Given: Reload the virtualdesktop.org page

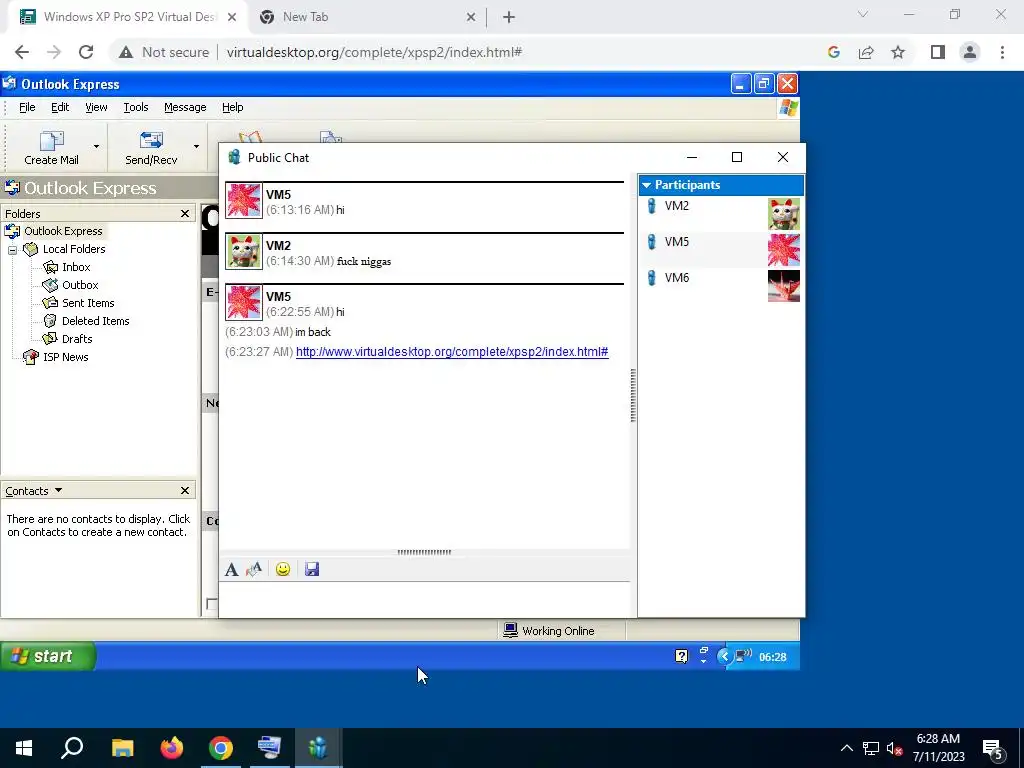Looking at the screenshot, I should pos(86,52).
